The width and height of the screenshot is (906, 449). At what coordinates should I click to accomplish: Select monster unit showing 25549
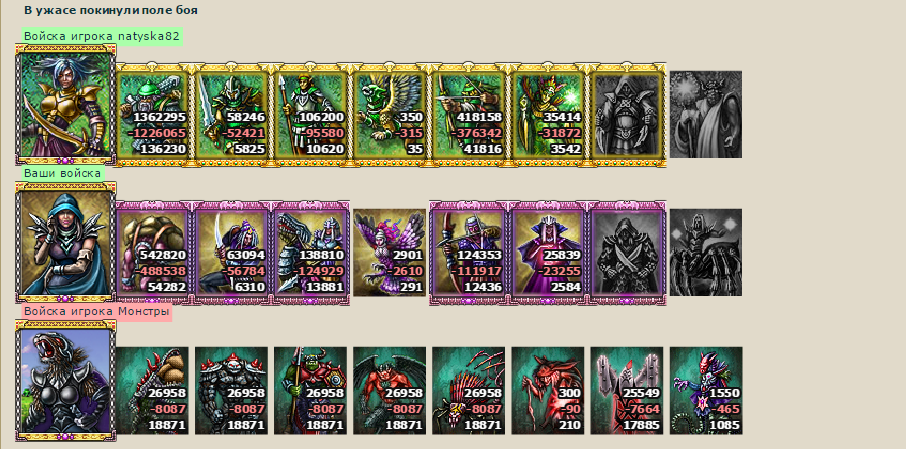coord(627,391)
